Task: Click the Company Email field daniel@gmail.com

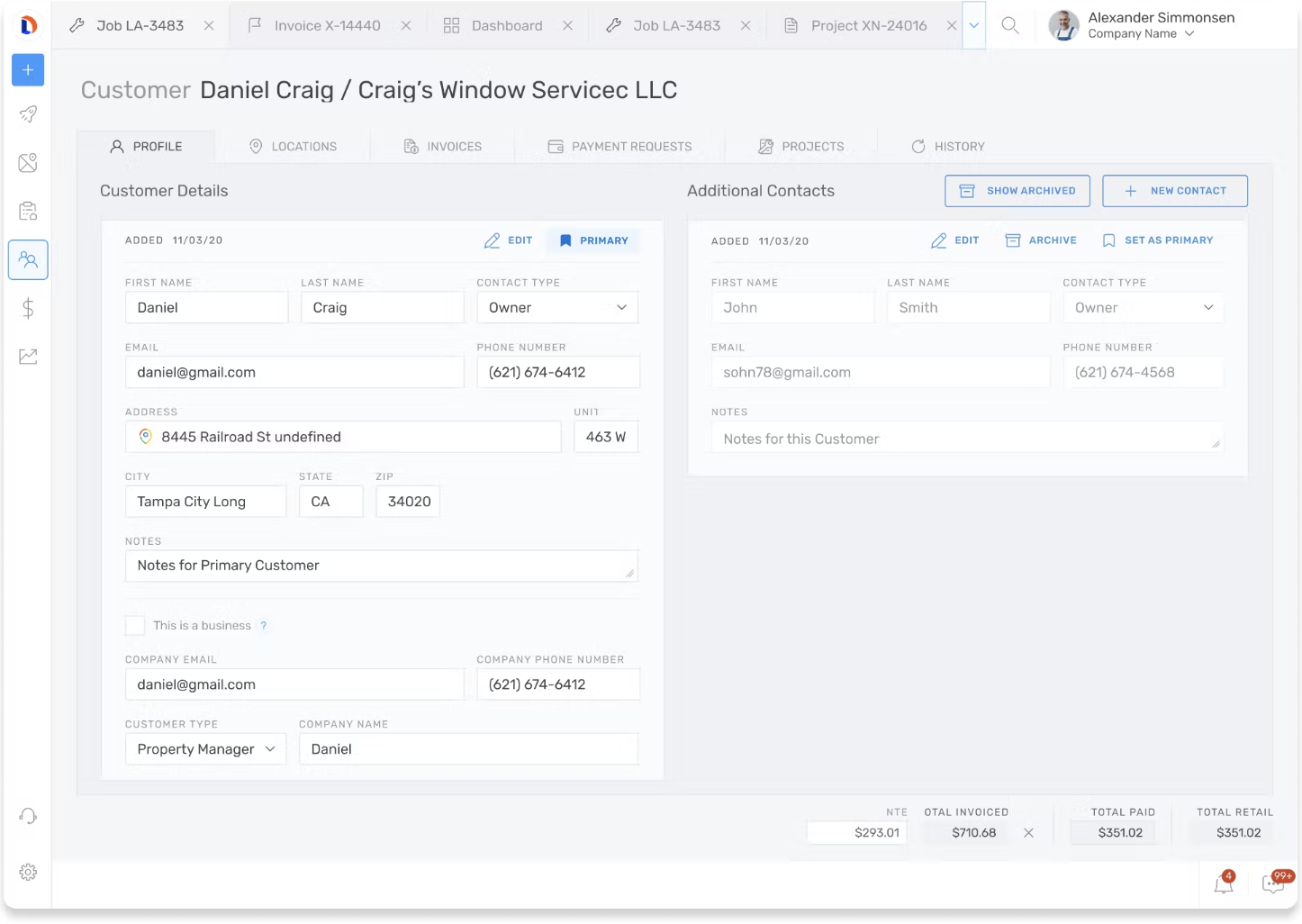Action: pyautogui.click(x=294, y=684)
